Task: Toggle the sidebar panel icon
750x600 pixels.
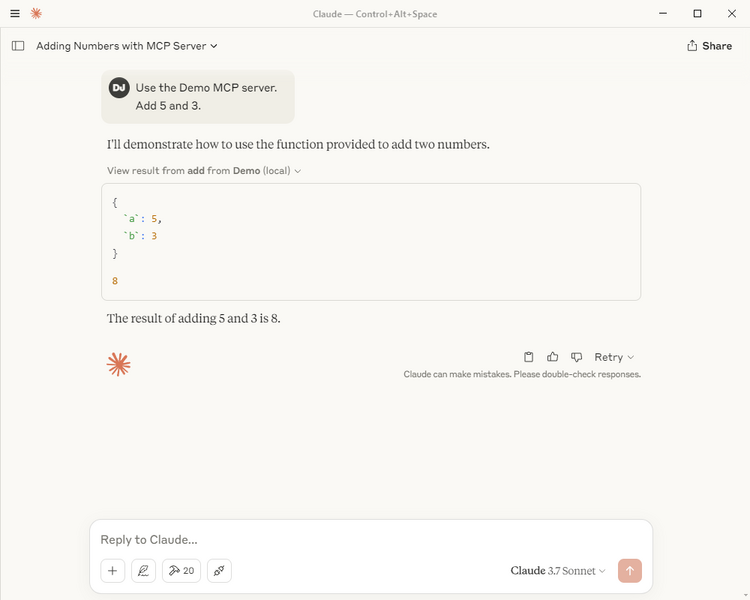Action: (x=18, y=46)
